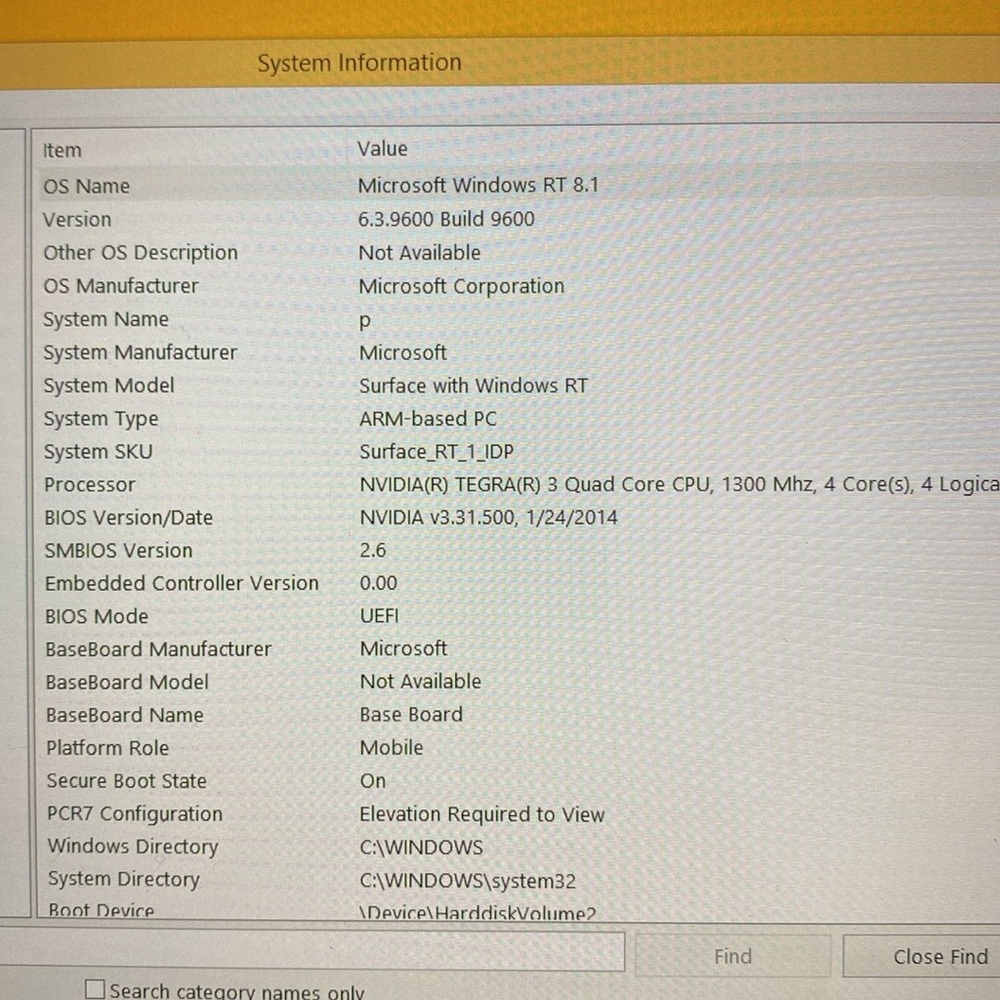
Task: Select the System Model row label
Action: pos(109,385)
